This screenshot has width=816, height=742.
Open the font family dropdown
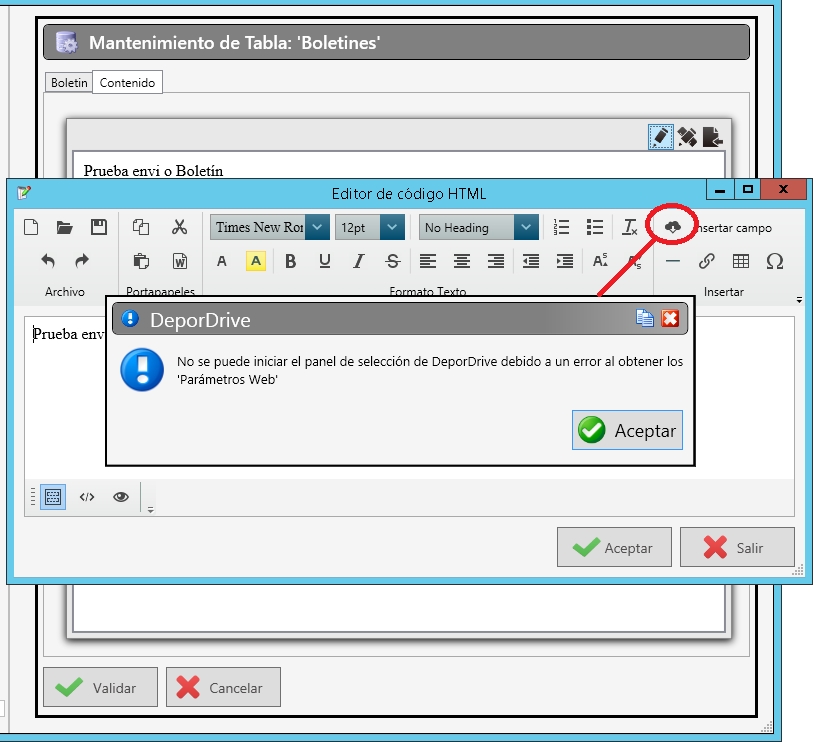317,227
